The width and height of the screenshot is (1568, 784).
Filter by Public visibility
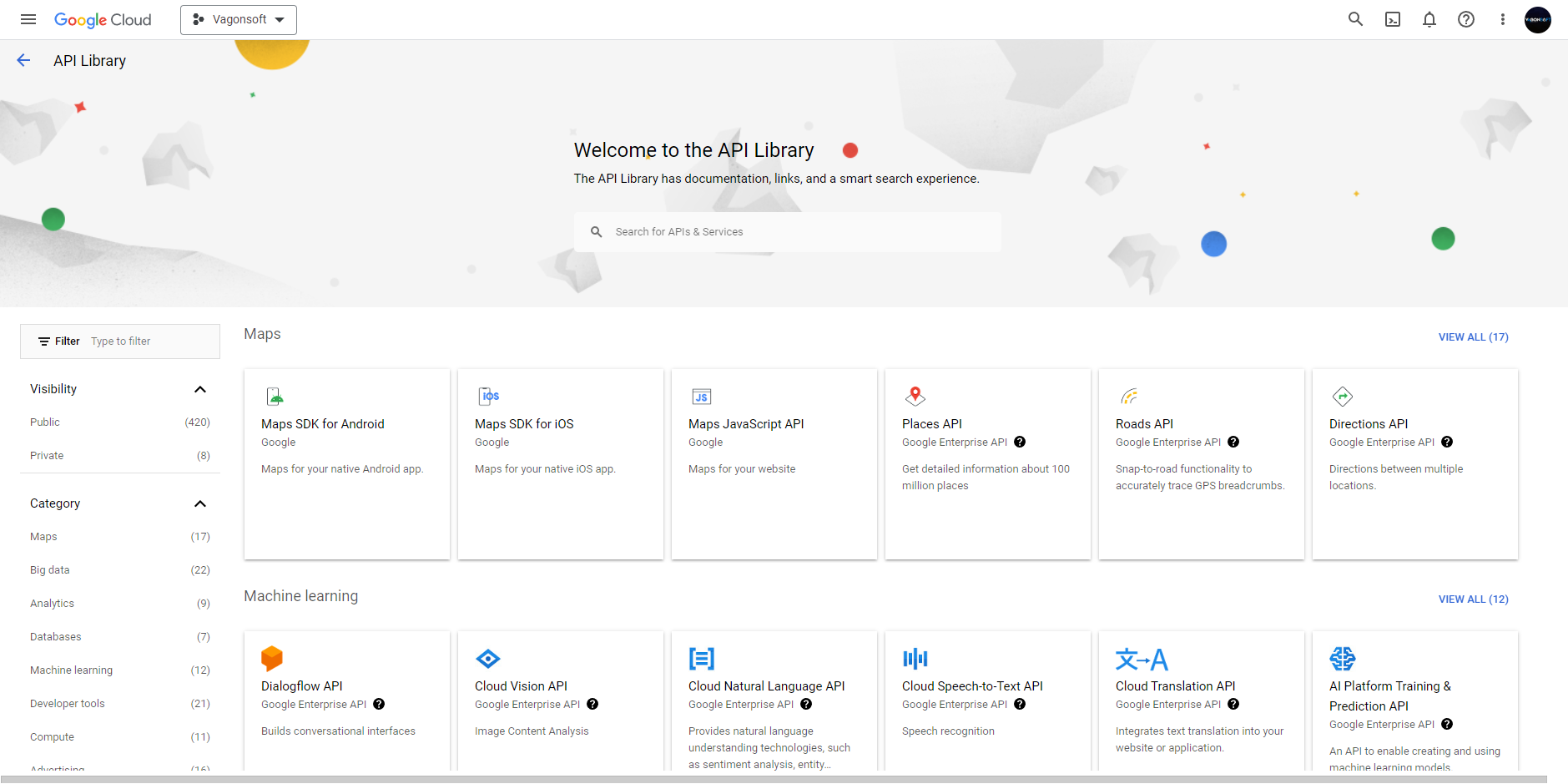click(120, 422)
